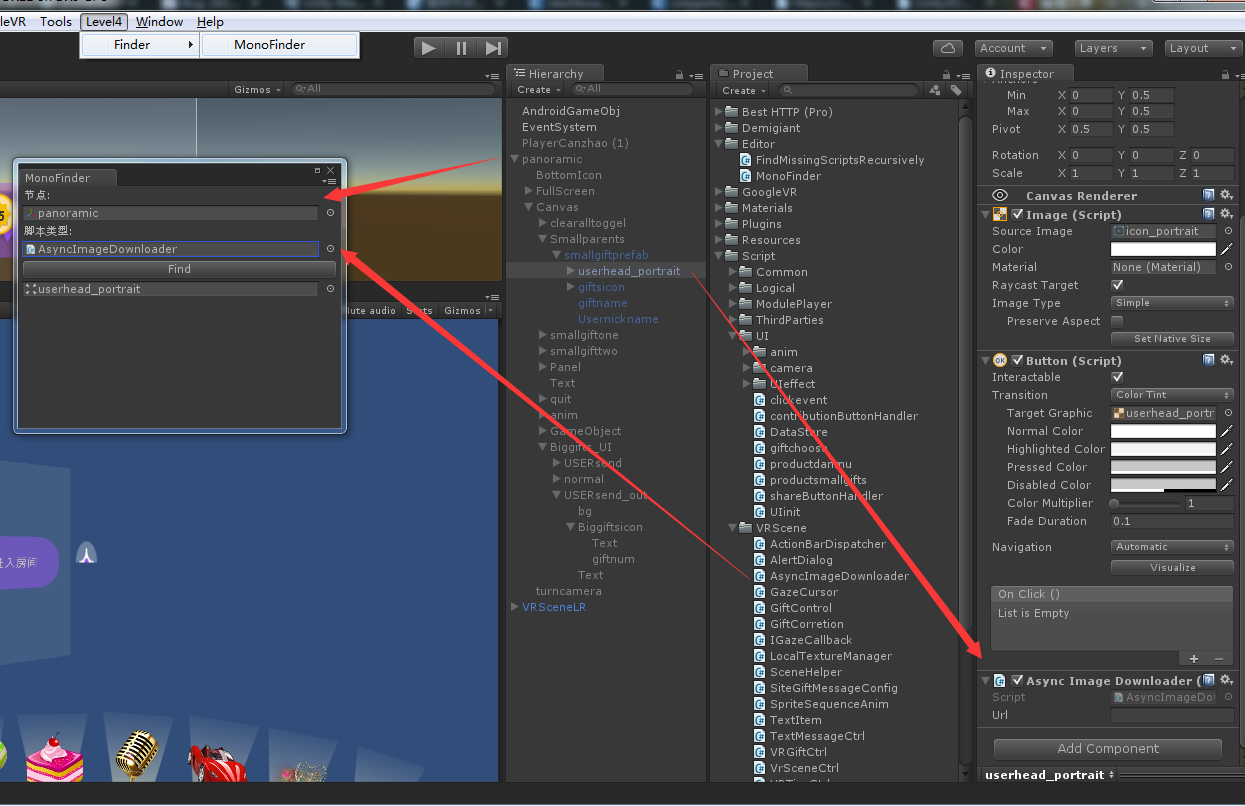The image size is (1245, 806).
Task: Click the Project search by type icon
Action: 935,90
